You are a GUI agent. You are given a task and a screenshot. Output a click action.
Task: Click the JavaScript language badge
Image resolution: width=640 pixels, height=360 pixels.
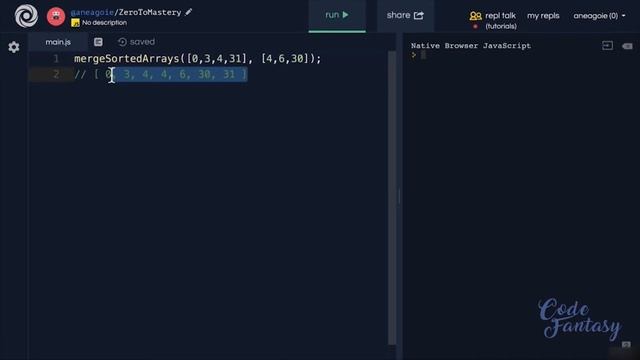[75, 23]
